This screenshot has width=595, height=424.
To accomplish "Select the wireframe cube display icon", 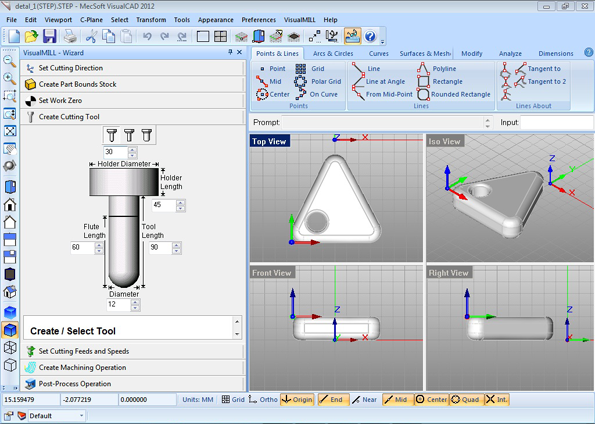I will pyautogui.click(x=9, y=347).
